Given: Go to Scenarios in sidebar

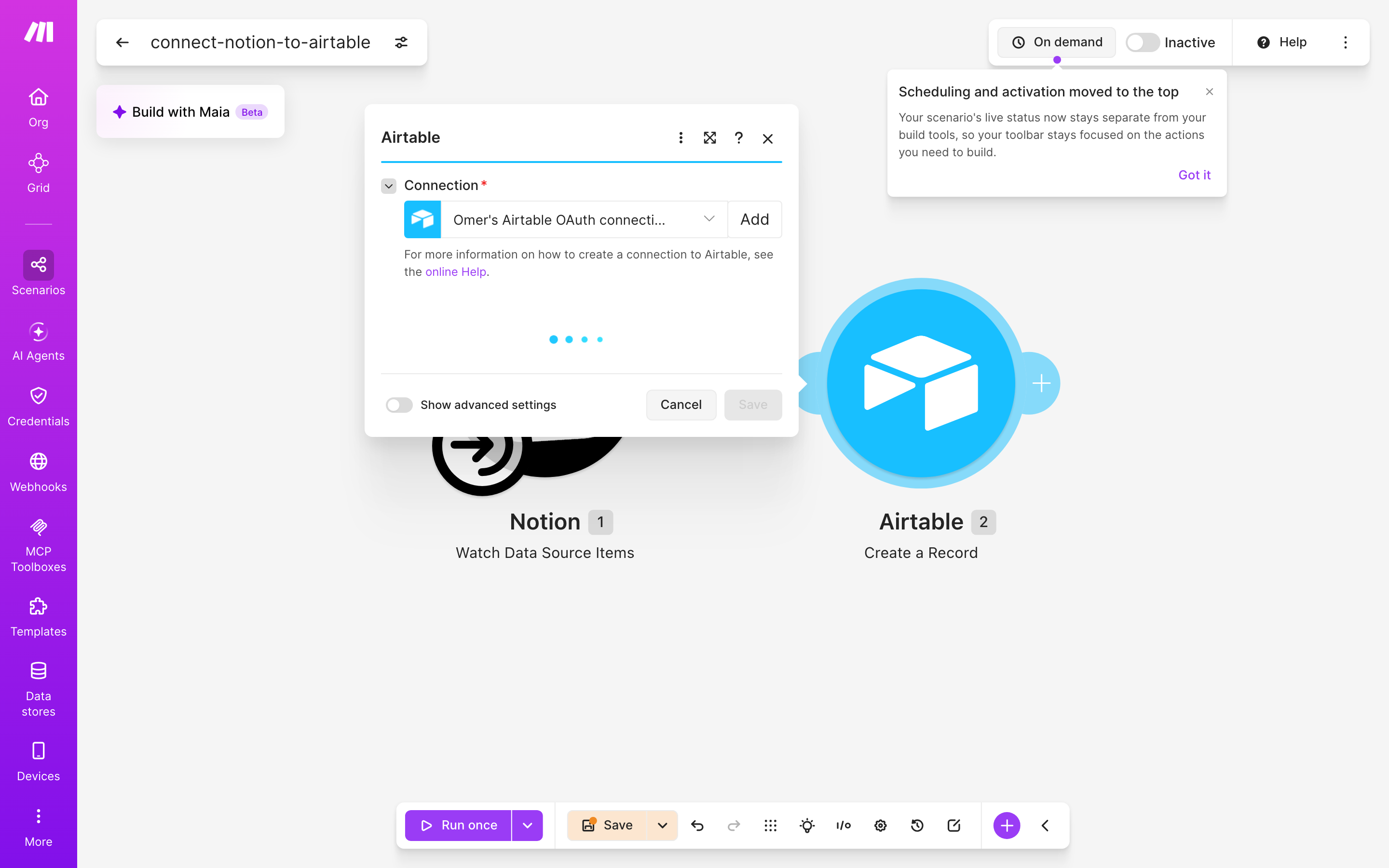Looking at the screenshot, I should coord(39,273).
